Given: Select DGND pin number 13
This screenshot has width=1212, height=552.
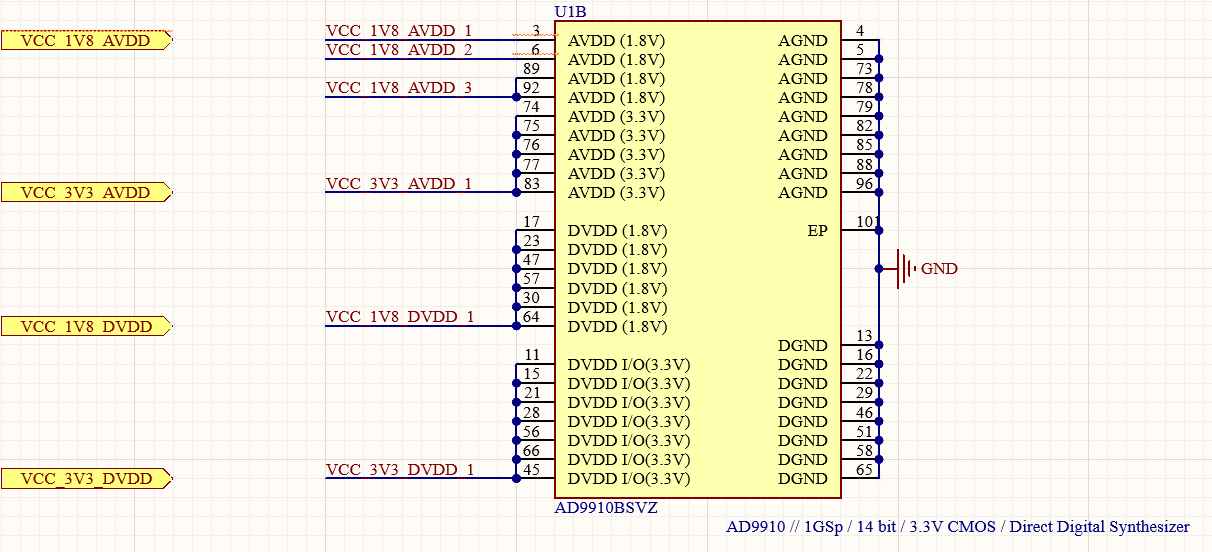Looking at the screenshot, I should pos(864,336).
